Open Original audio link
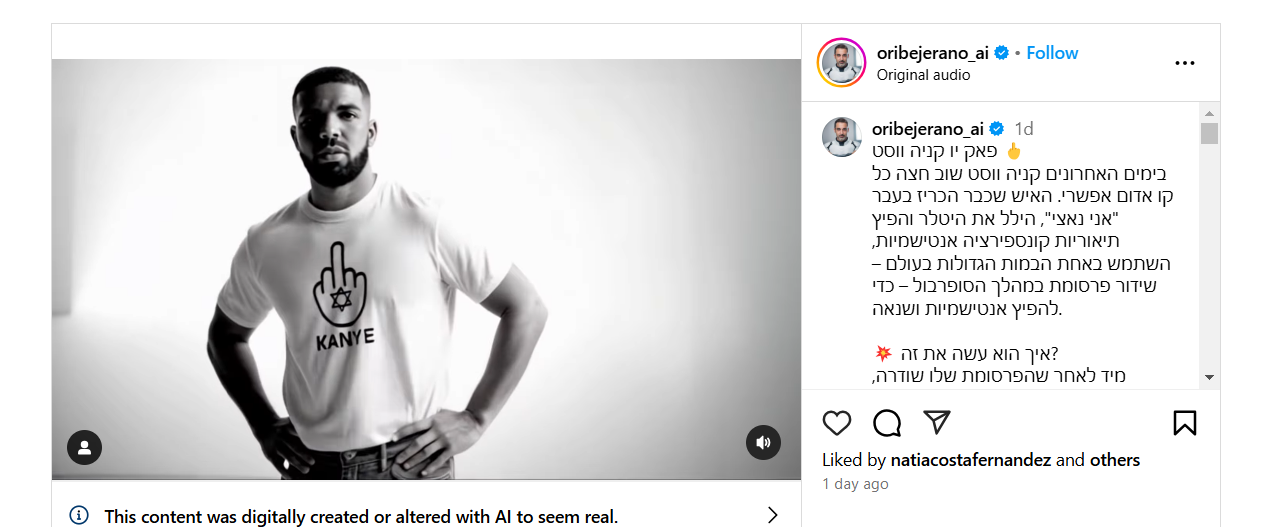The image size is (1275, 527). point(923,75)
